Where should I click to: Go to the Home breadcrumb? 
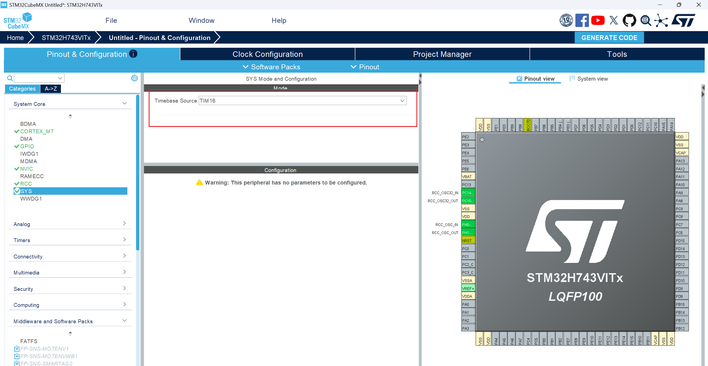pos(15,37)
